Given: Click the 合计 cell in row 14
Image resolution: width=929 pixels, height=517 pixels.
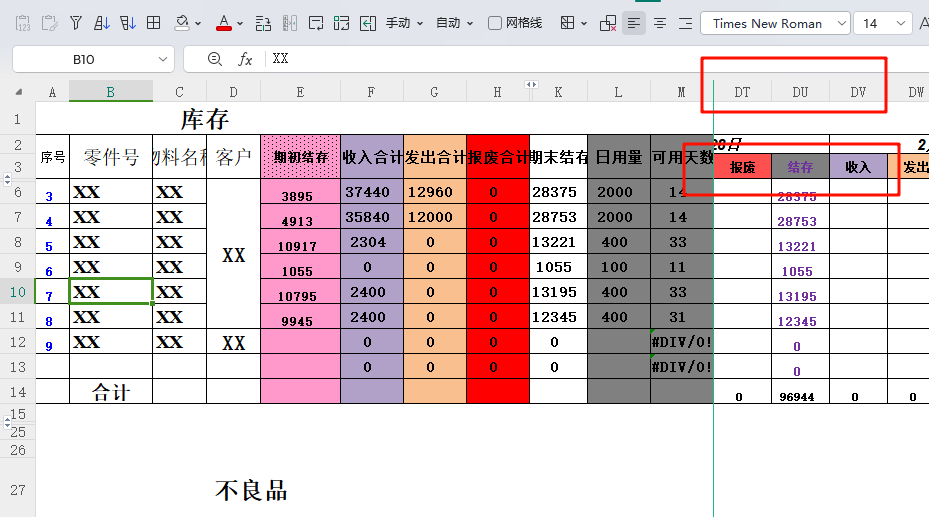Looking at the screenshot, I should click(x=111, y=391).
